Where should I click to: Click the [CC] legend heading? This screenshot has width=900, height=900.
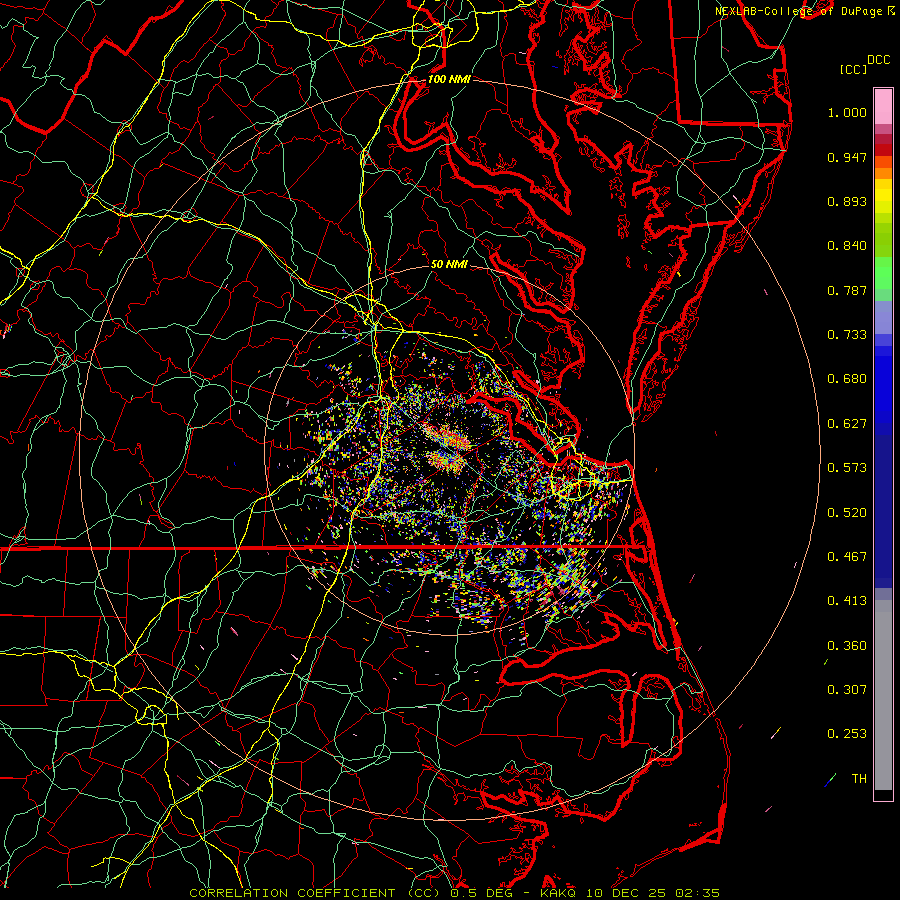click(853, 69)
